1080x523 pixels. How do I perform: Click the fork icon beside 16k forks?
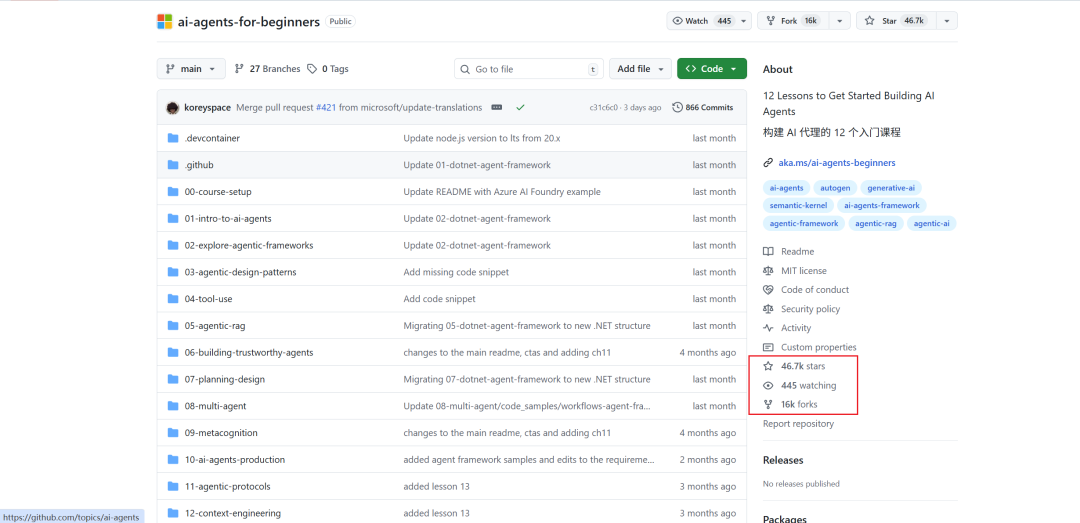(768, 404)
